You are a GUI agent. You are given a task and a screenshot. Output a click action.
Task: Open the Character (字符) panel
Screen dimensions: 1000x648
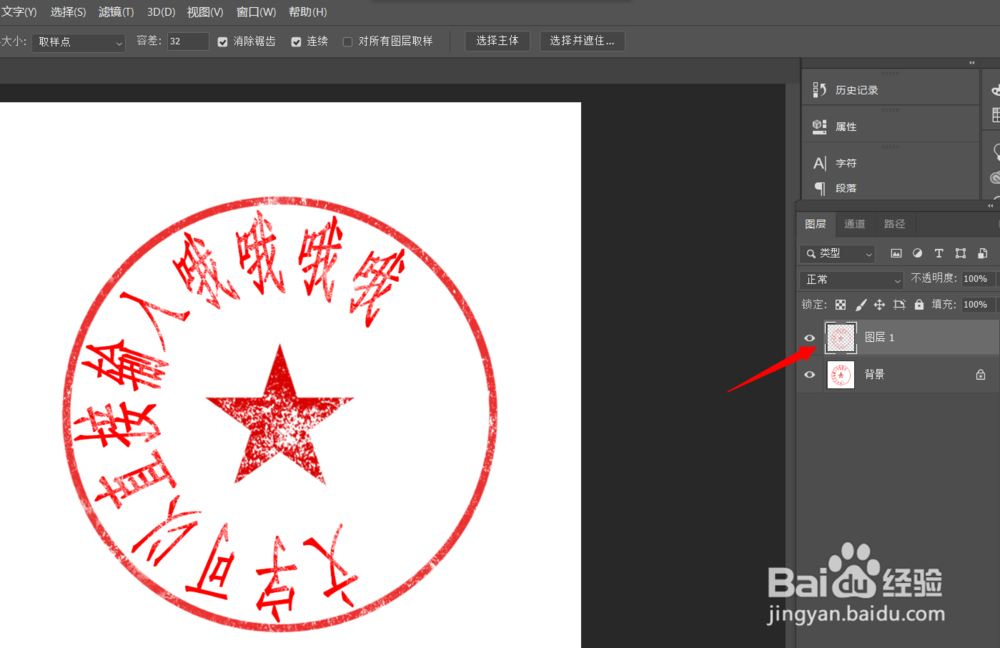pos(845,162)
